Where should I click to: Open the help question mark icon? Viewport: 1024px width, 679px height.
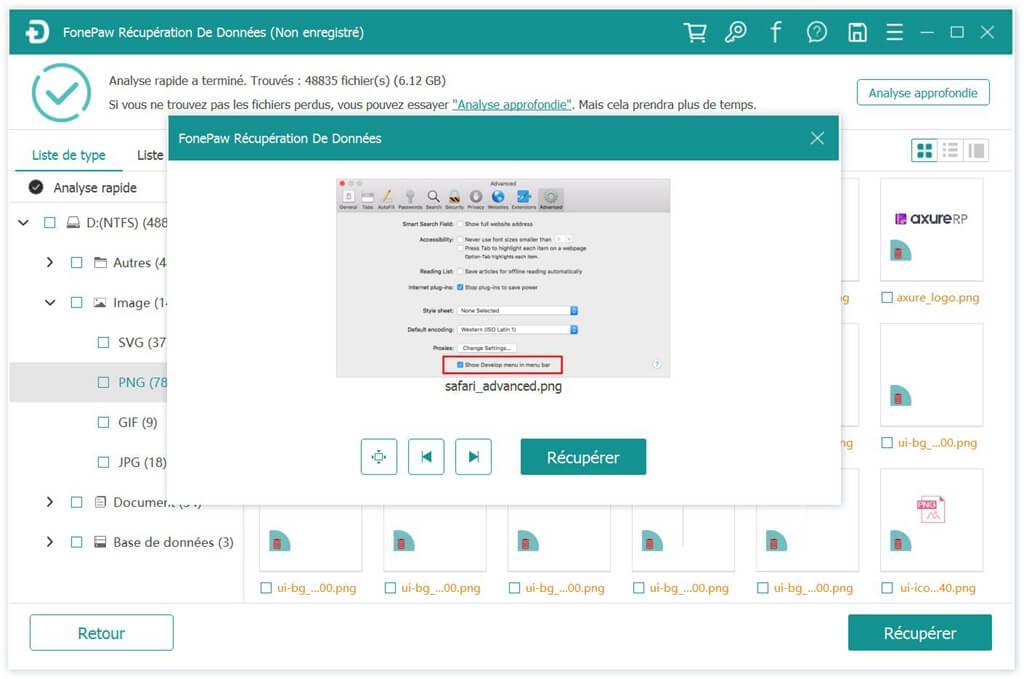click(816, 32)
